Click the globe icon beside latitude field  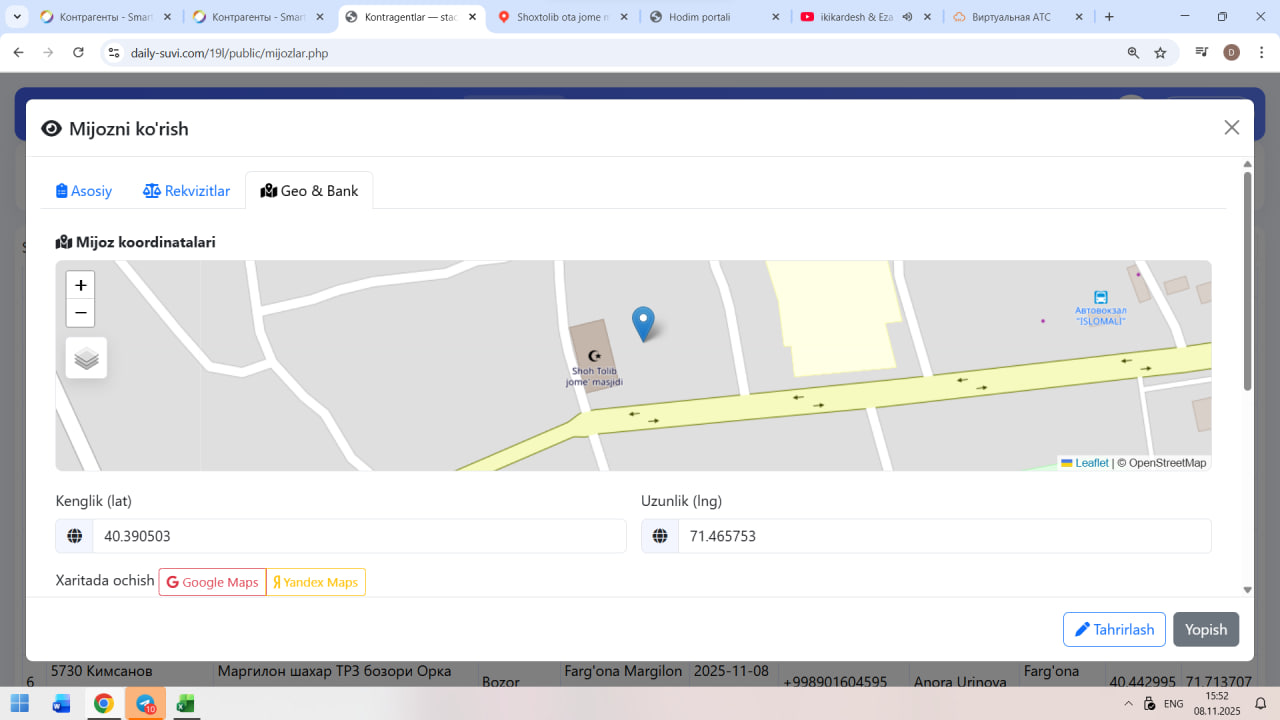(x=74, y=536)
